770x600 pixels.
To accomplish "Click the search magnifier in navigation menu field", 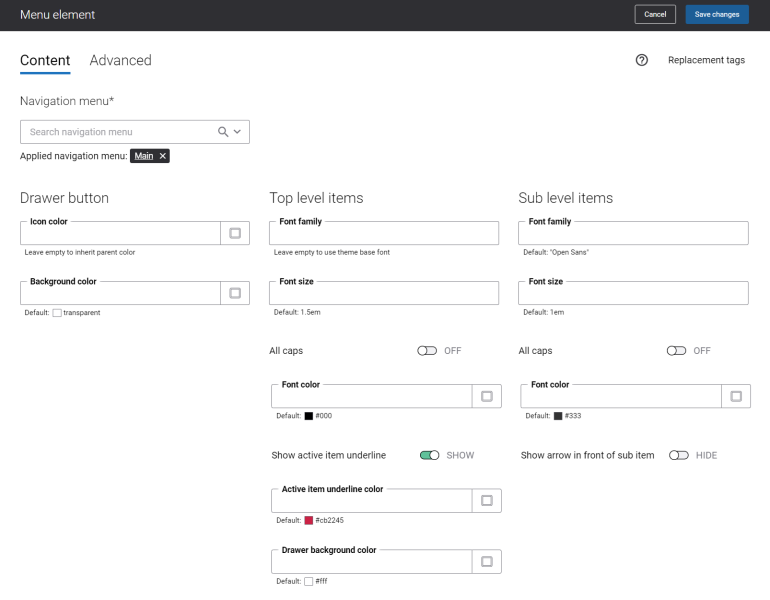I will pos(223,132).
